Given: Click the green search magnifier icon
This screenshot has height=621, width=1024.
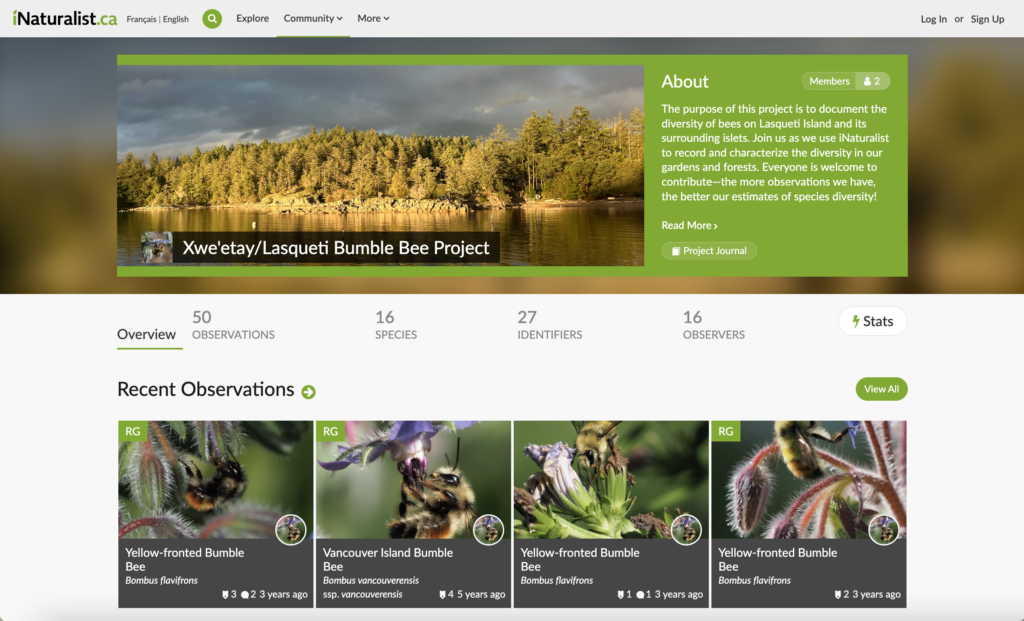Looking at the screenshot, I should point(212,18).
